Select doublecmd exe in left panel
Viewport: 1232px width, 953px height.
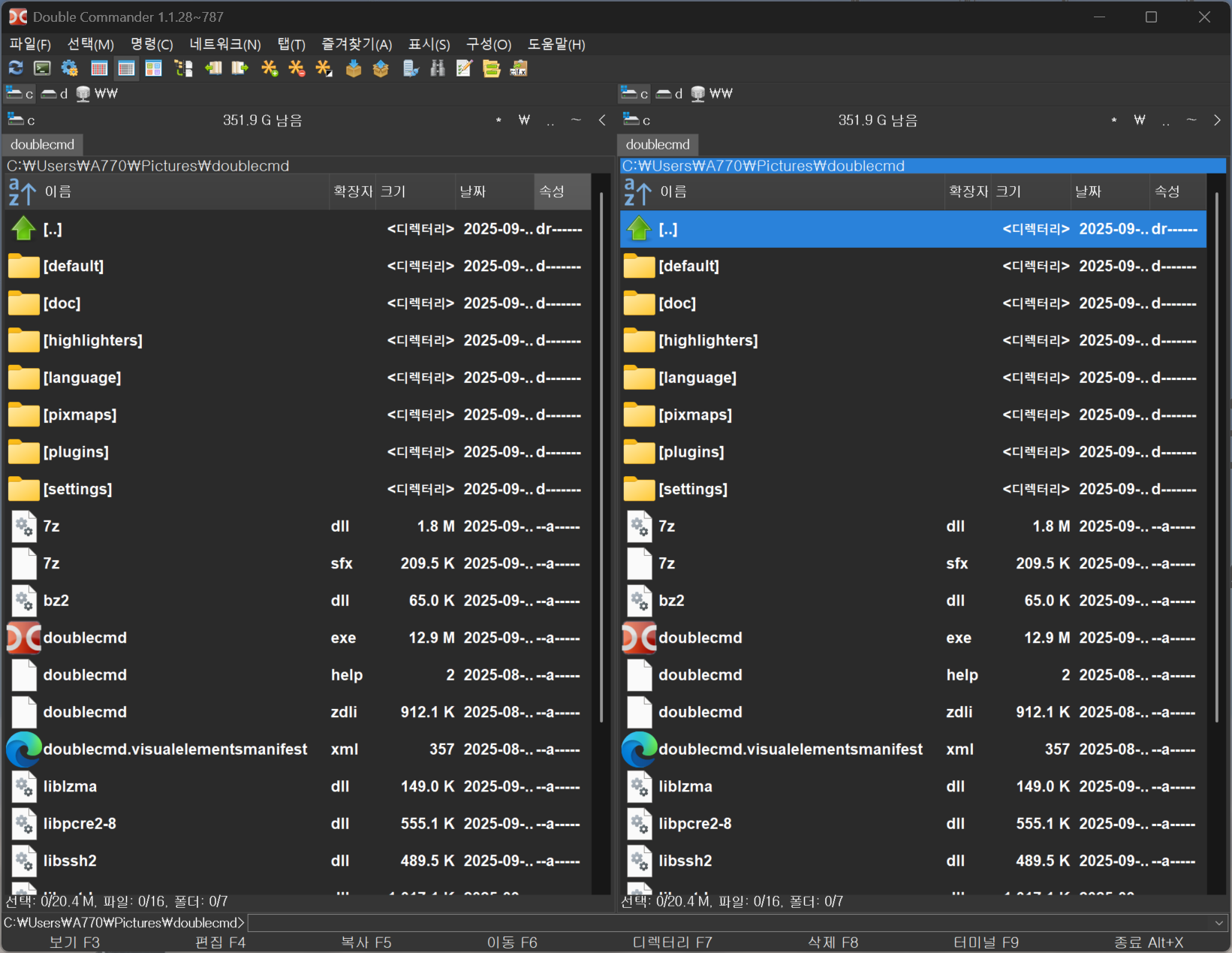point(297,638)
